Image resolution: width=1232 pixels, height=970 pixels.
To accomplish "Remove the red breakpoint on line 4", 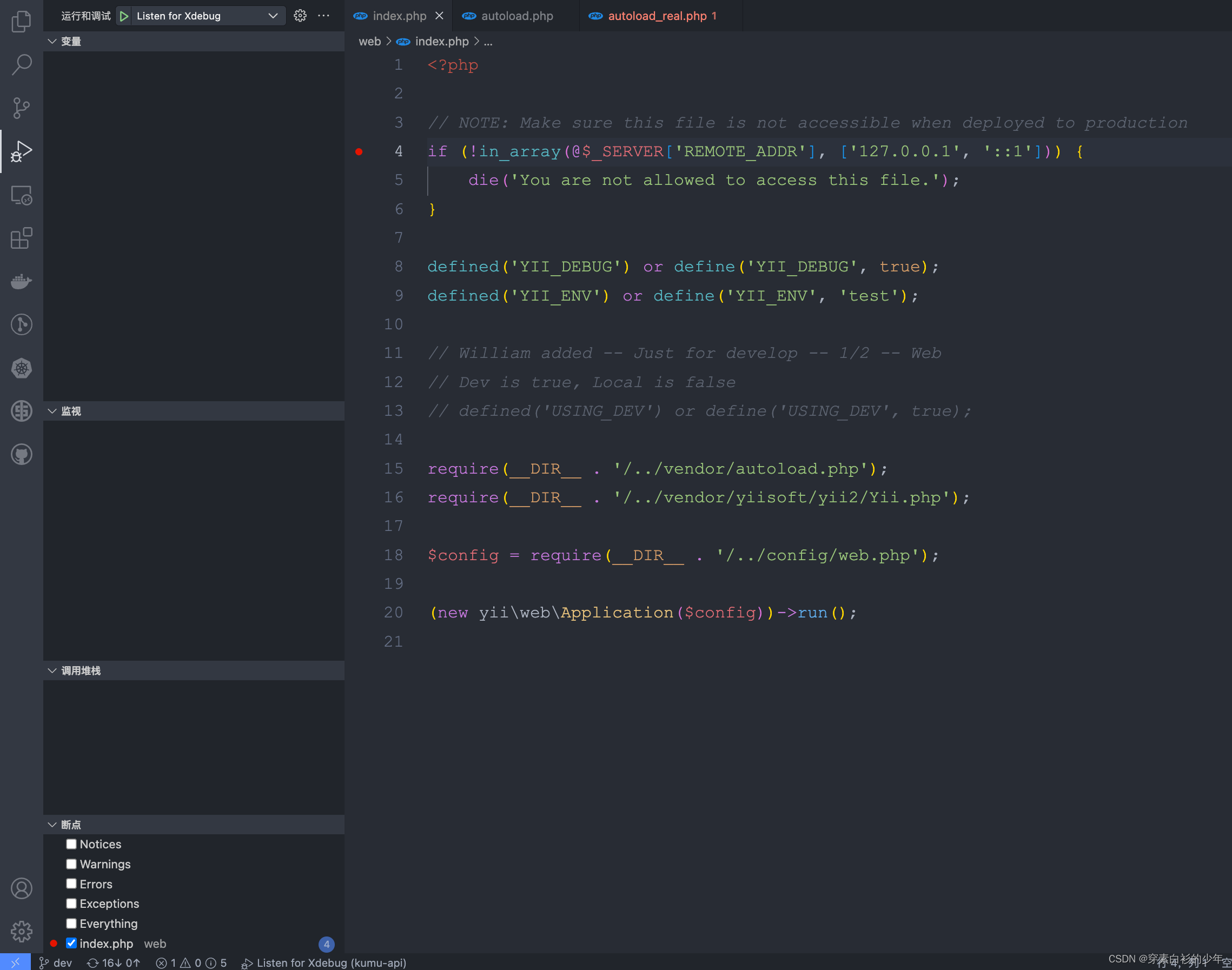I will pyautogui.click(x=359, y=151).
